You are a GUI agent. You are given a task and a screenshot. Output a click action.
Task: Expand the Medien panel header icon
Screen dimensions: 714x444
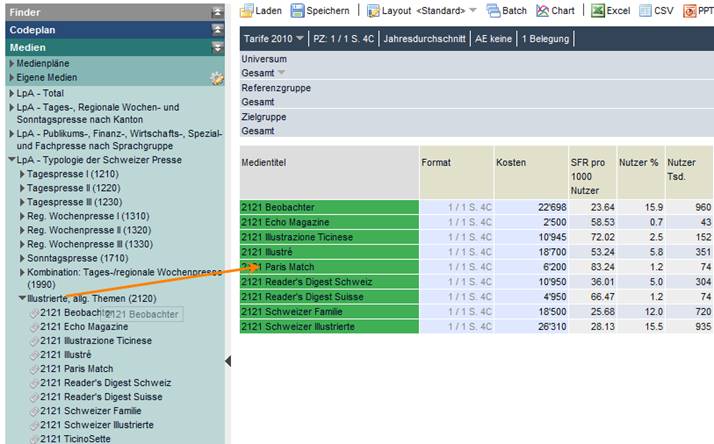point(217,47)
